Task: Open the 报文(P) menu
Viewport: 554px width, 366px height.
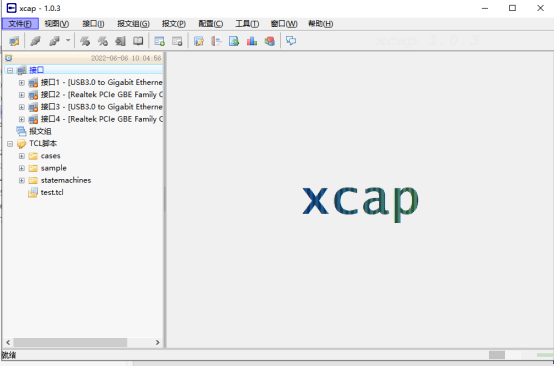Action: tap(174, 24)
